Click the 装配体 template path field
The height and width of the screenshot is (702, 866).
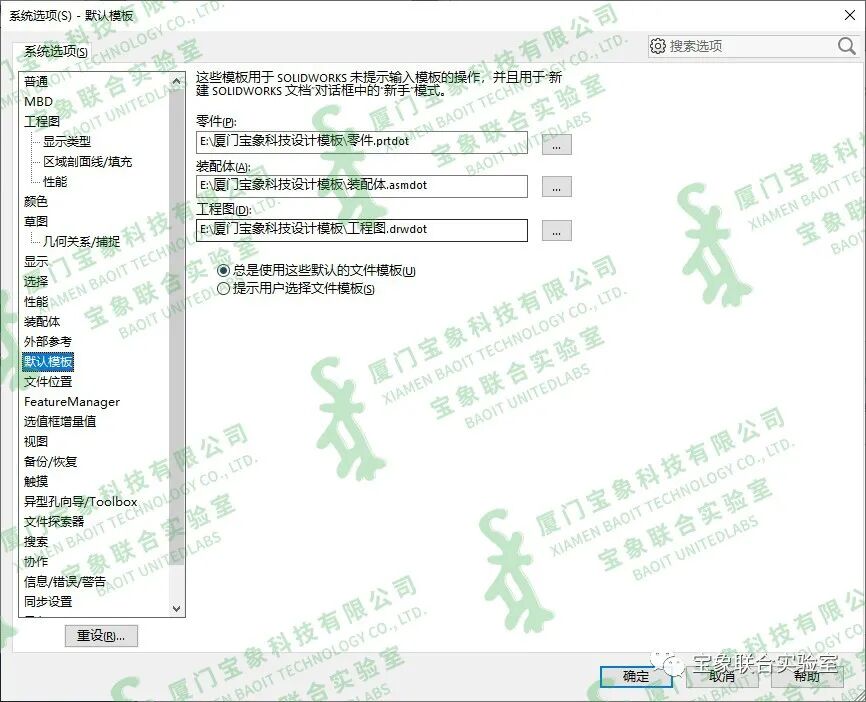[x=362, y=186]
